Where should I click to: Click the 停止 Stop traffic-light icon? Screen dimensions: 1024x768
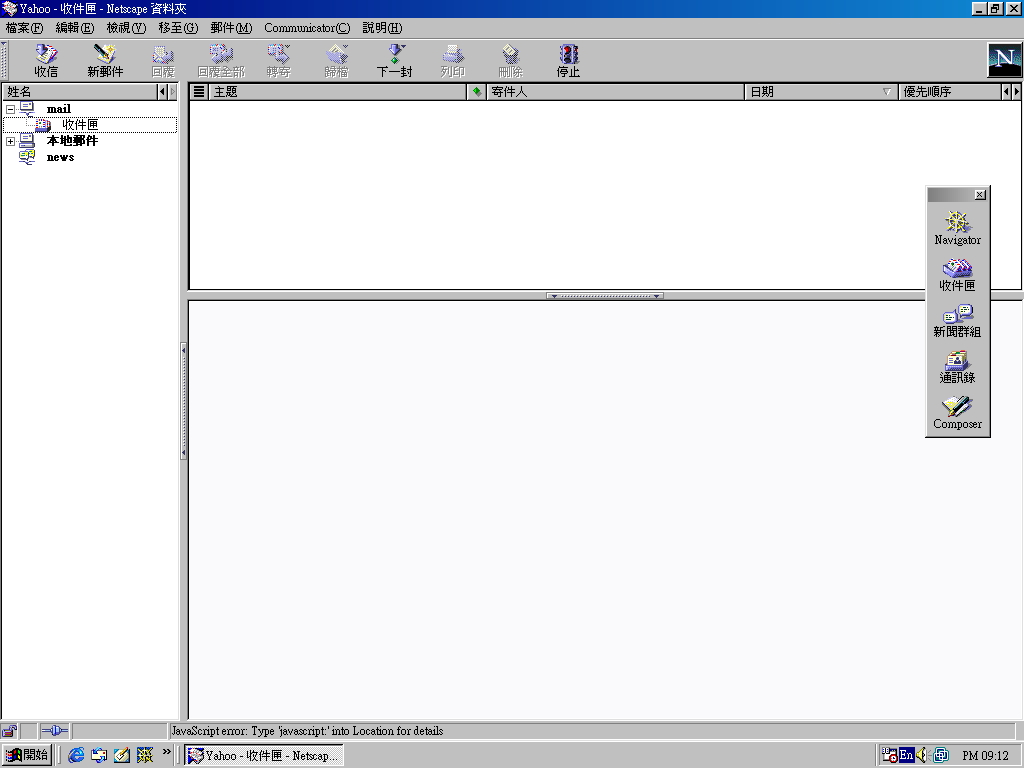pos(568,61)
